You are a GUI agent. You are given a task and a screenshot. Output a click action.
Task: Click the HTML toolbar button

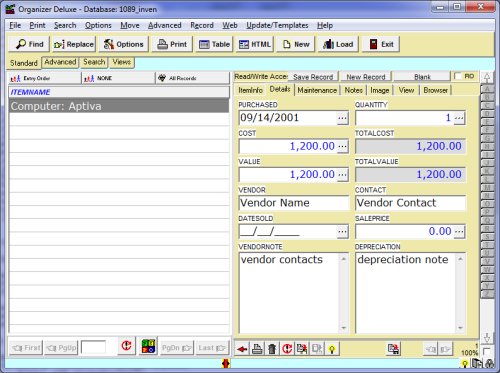click(255, 44)
